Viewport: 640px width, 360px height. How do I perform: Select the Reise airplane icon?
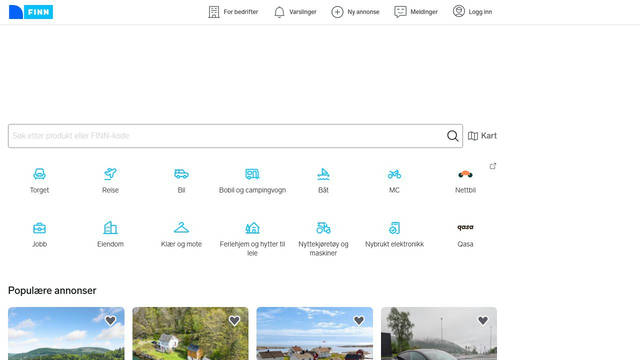pyautogui.click(x=110, y=174)
